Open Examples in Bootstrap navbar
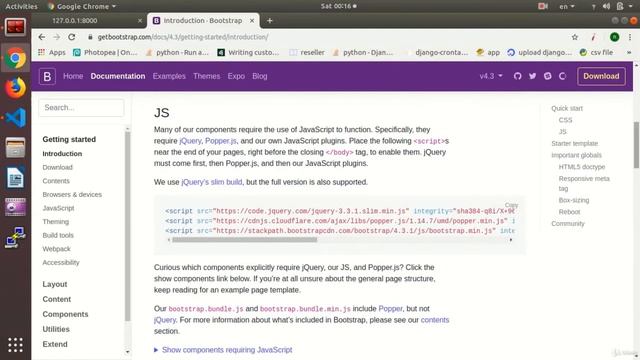640x360 pixels. [169, 76]
